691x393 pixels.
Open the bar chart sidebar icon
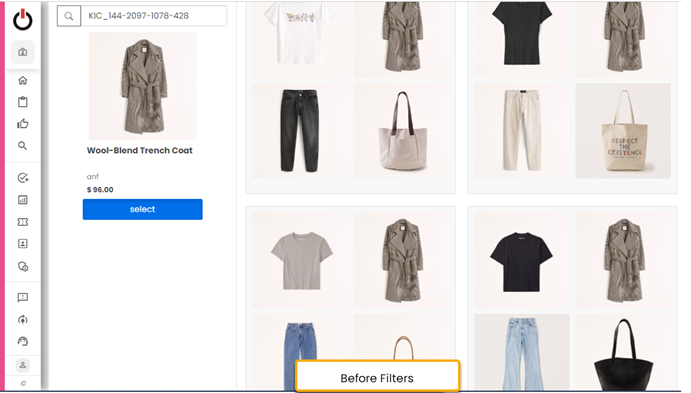(x=22, y=200)
